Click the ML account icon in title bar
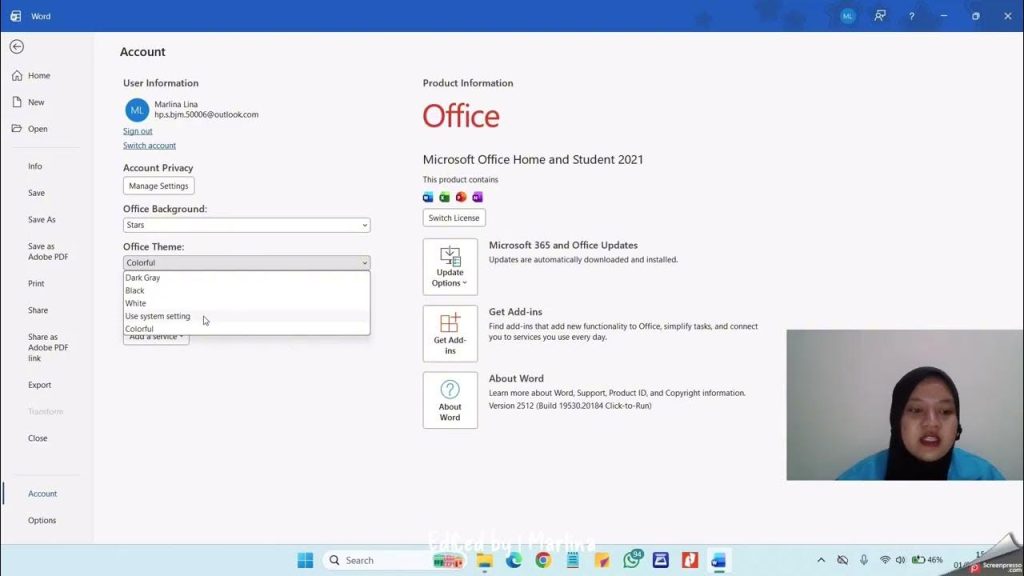 tap(848, 16)
